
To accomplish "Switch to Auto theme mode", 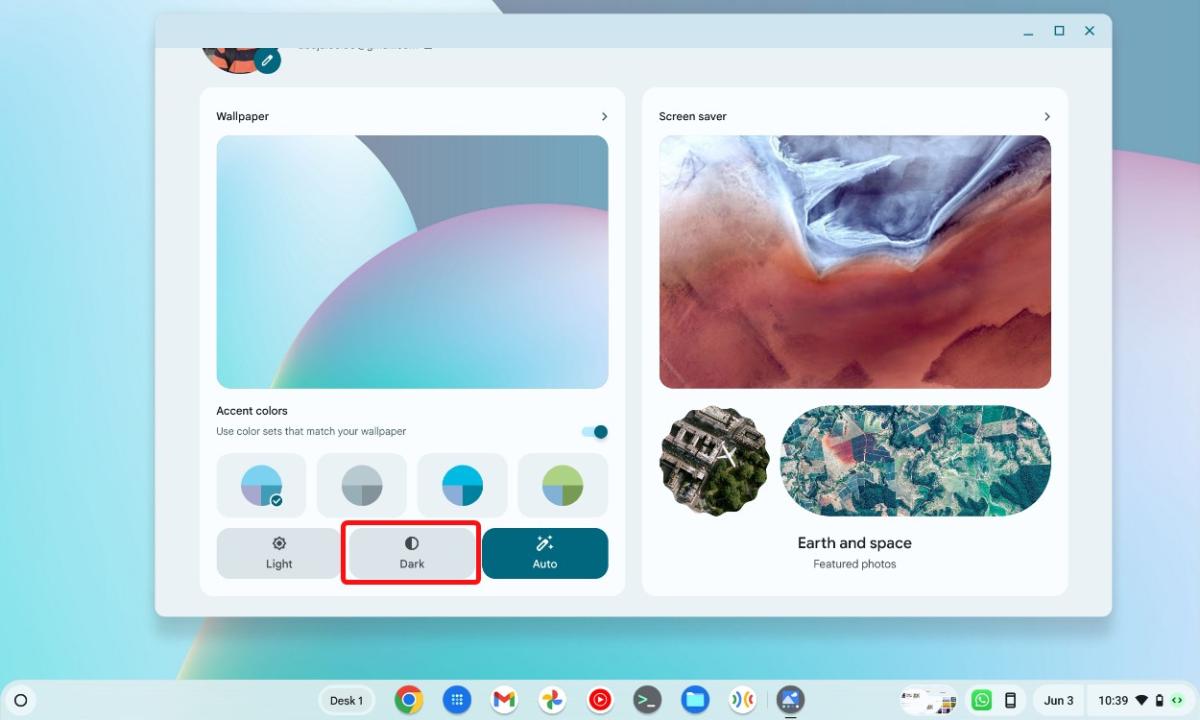I will point(545,553).
